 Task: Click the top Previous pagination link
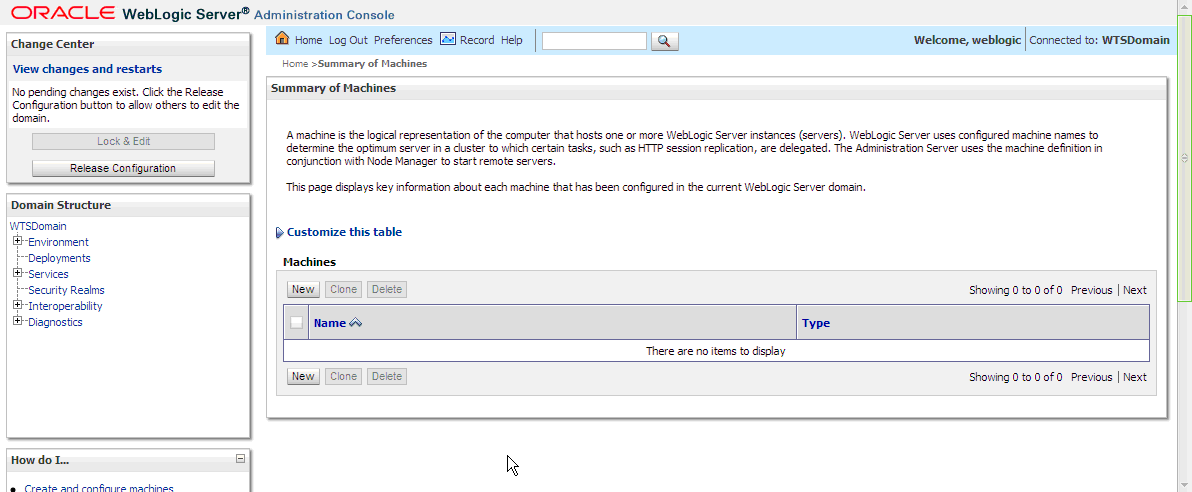point(1092,290)
